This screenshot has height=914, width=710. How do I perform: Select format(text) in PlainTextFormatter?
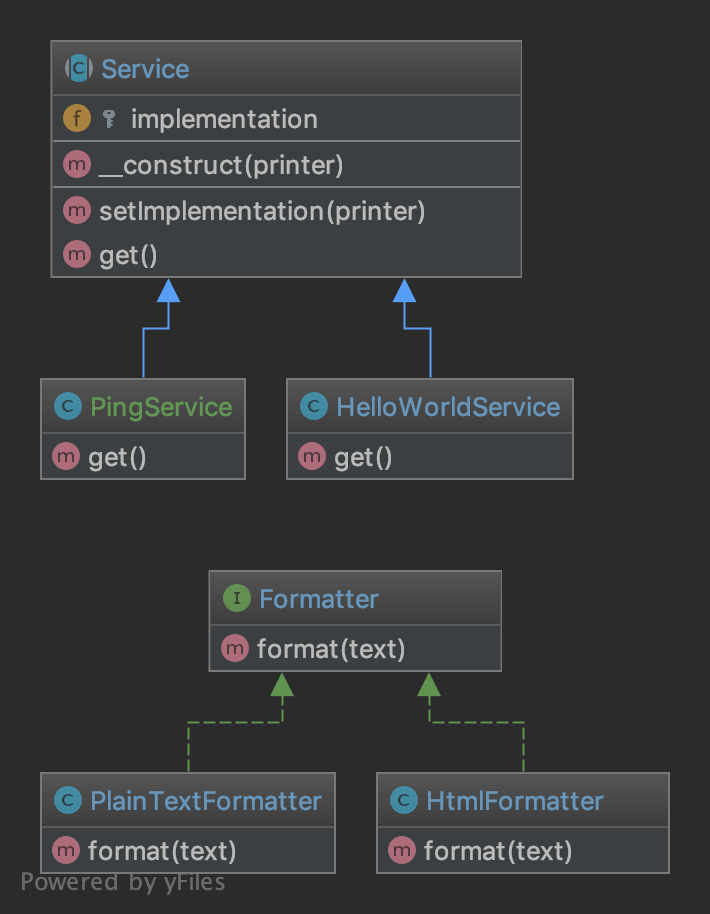(x=162, y=851)
